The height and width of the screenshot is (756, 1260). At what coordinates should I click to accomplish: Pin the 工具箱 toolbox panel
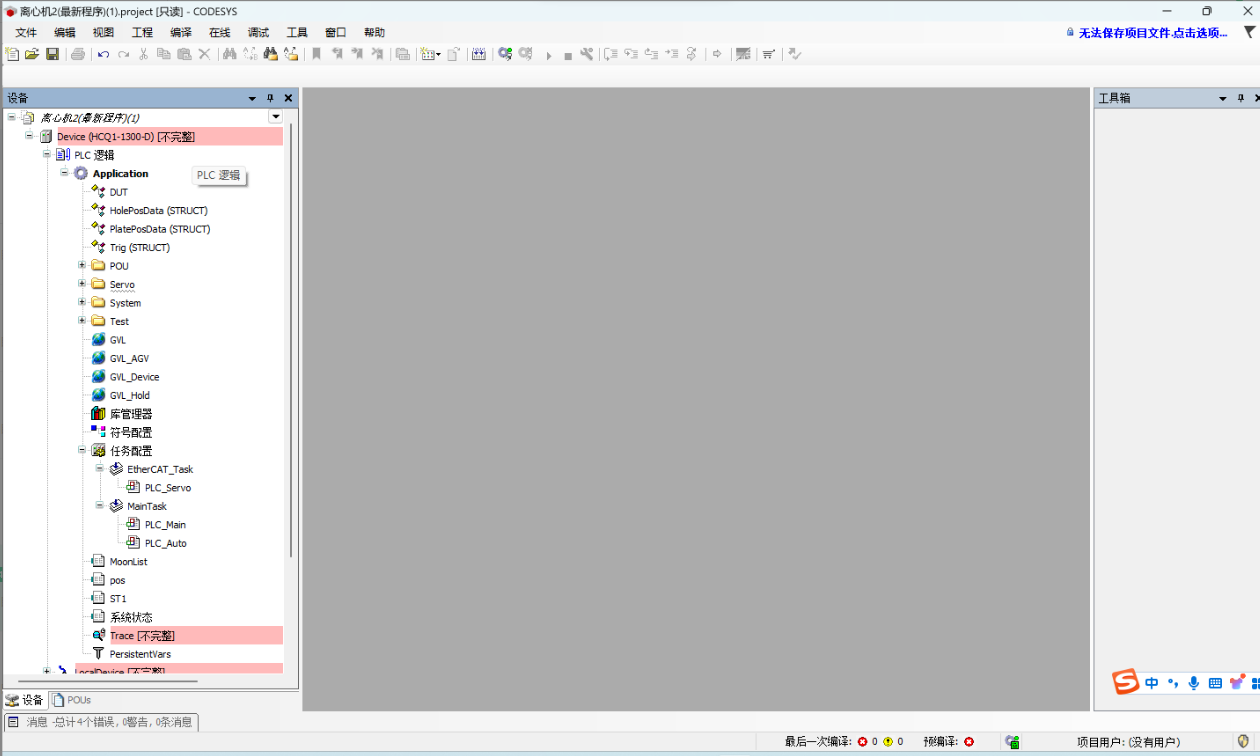click(x=1241, y=98)
